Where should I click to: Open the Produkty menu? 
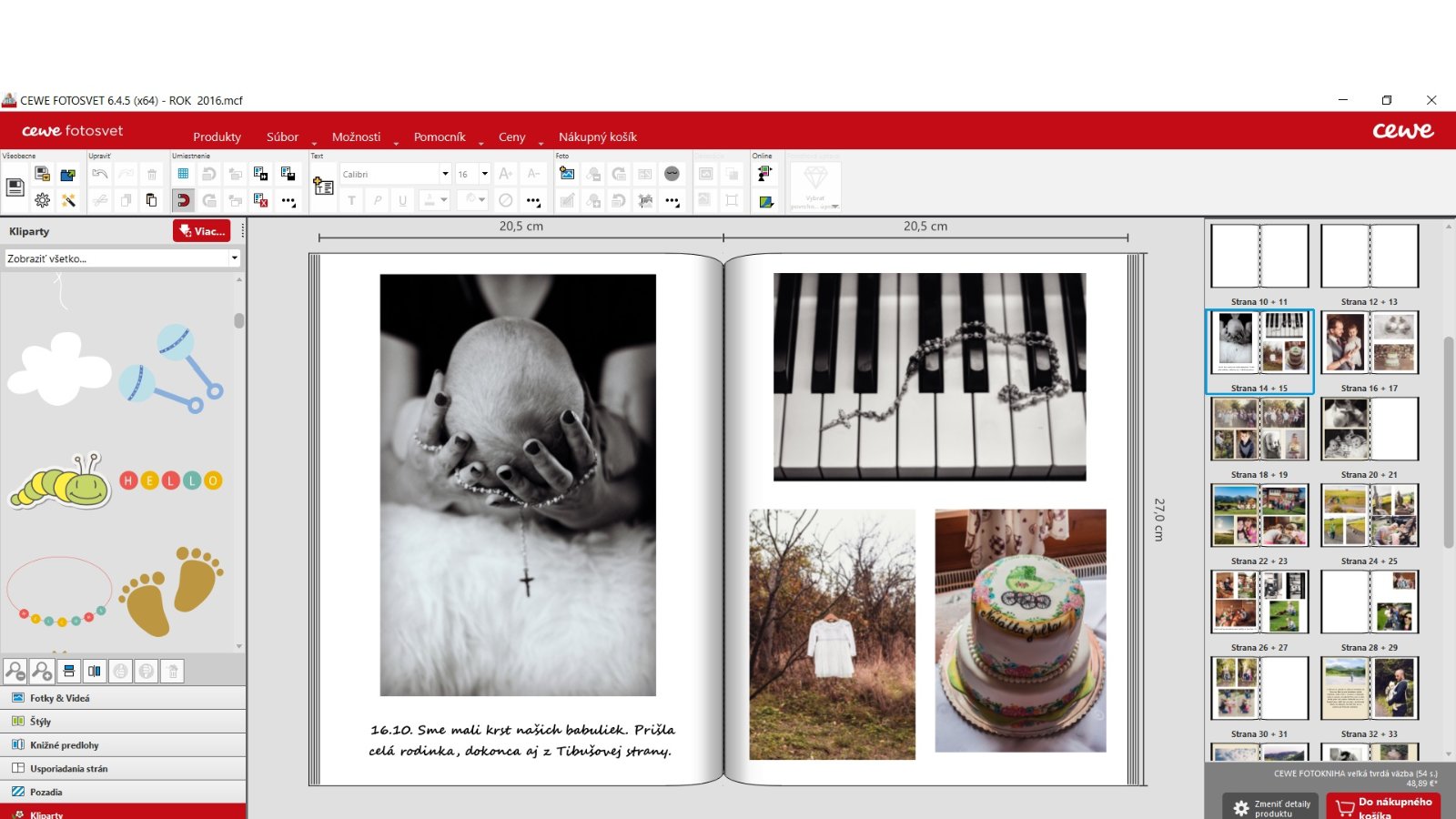coord(217,136)
